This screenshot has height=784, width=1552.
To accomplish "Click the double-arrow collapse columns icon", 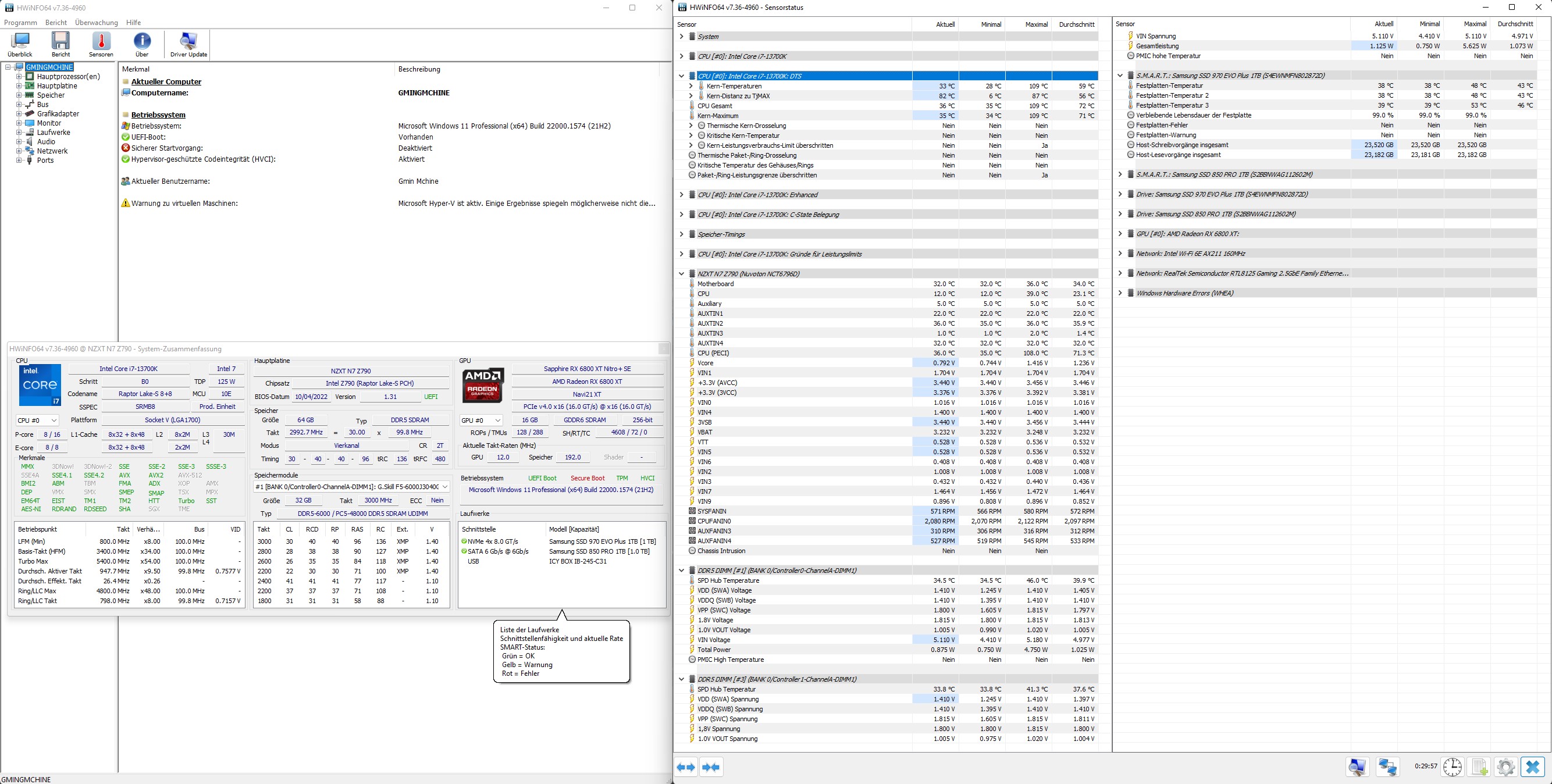I will coord(711,767).
